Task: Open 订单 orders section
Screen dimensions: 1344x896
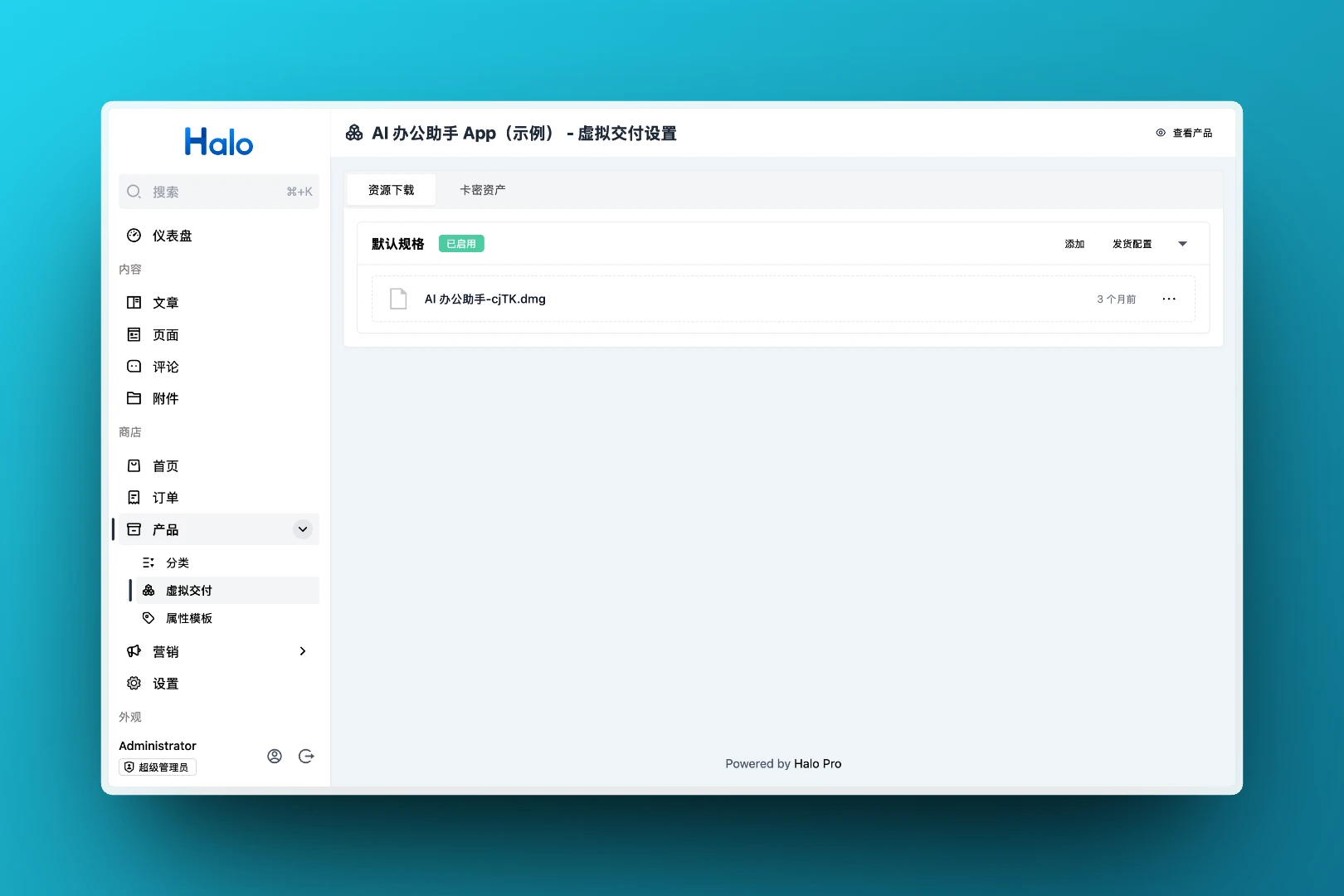Action: (219, 498)
